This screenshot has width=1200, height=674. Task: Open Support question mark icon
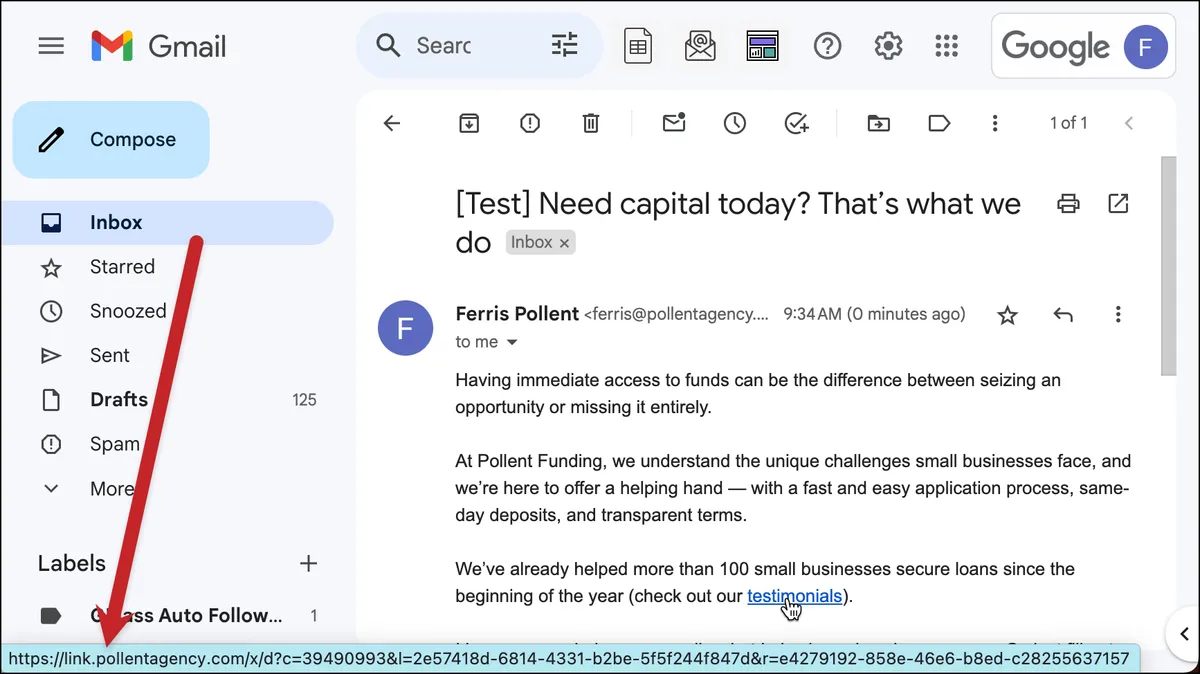point(827,46)
